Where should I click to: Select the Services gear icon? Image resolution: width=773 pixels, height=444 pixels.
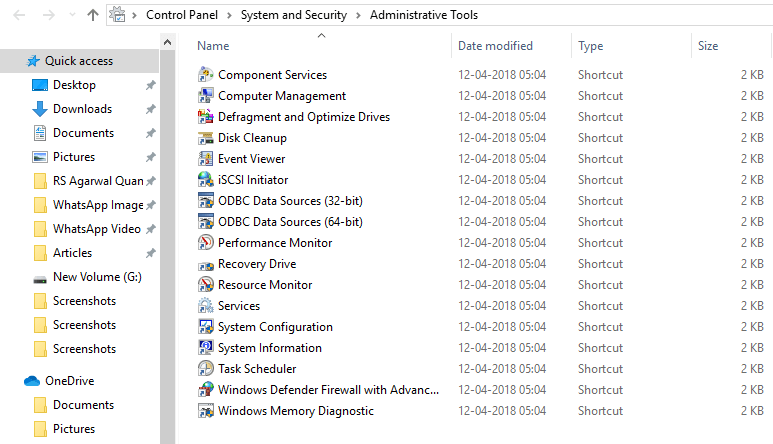(206, 306)
